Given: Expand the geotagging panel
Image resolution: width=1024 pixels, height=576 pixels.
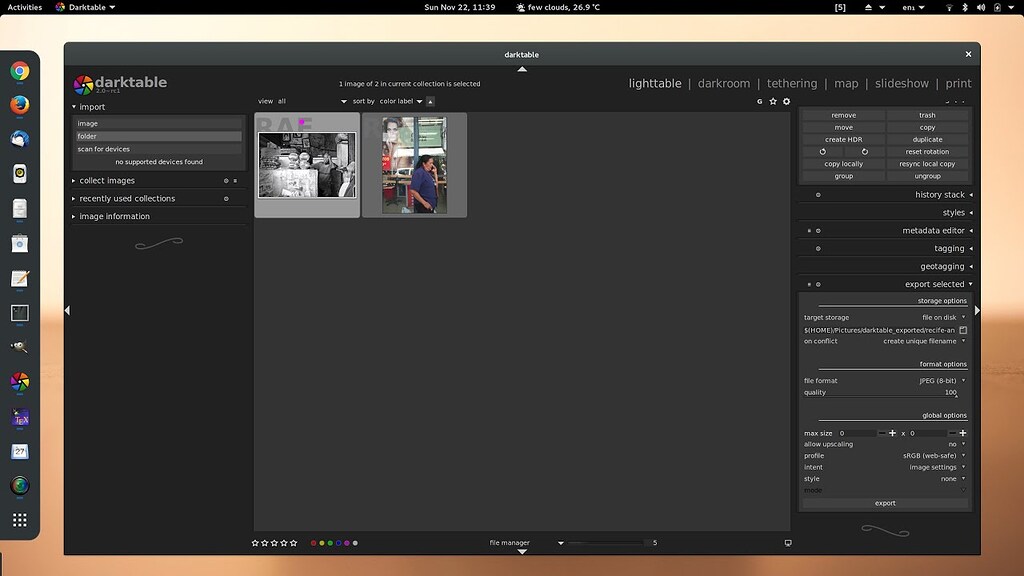Looking at the screenshot, I should point(971,266).
